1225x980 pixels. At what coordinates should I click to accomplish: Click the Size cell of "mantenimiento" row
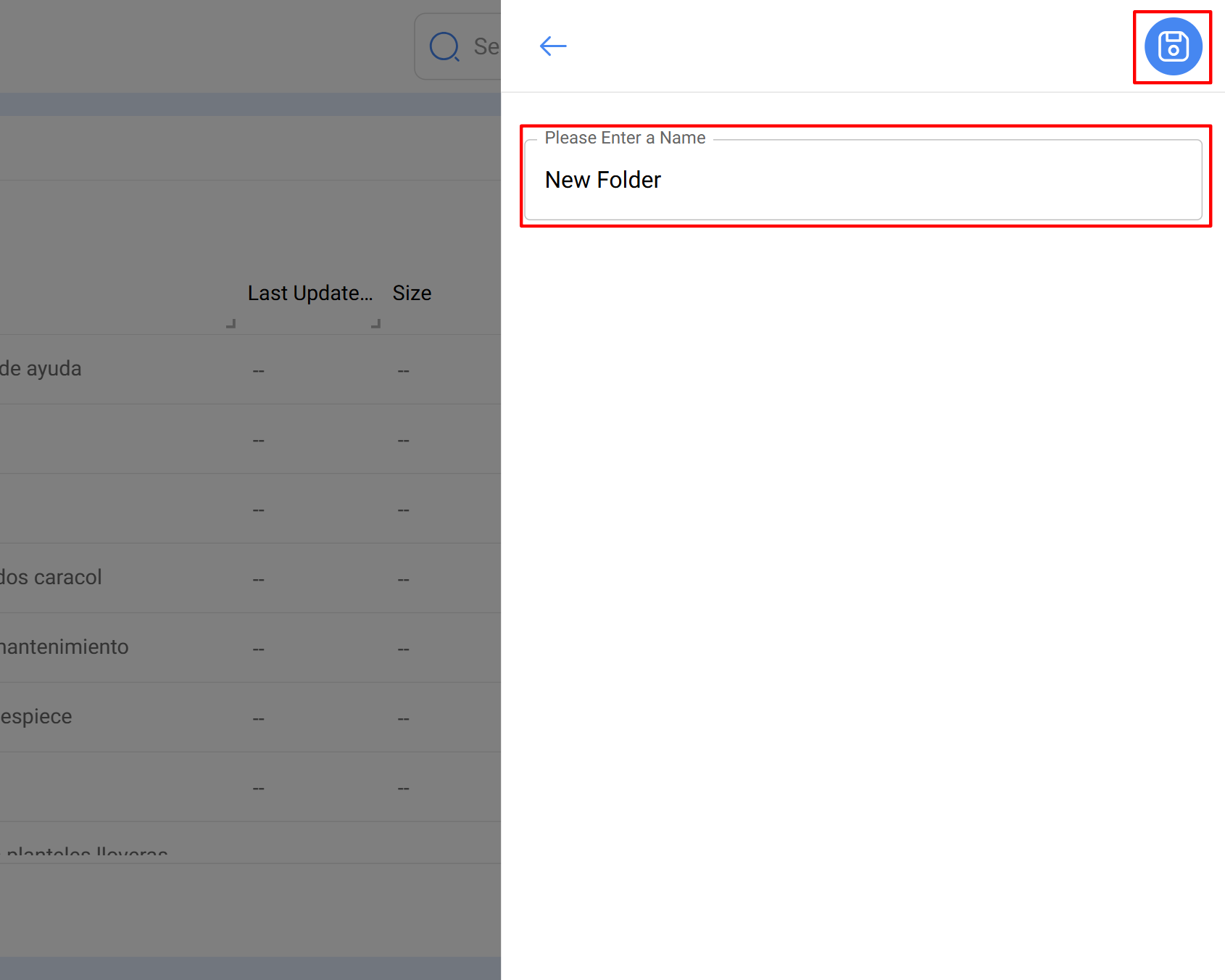tap(404, 649)
